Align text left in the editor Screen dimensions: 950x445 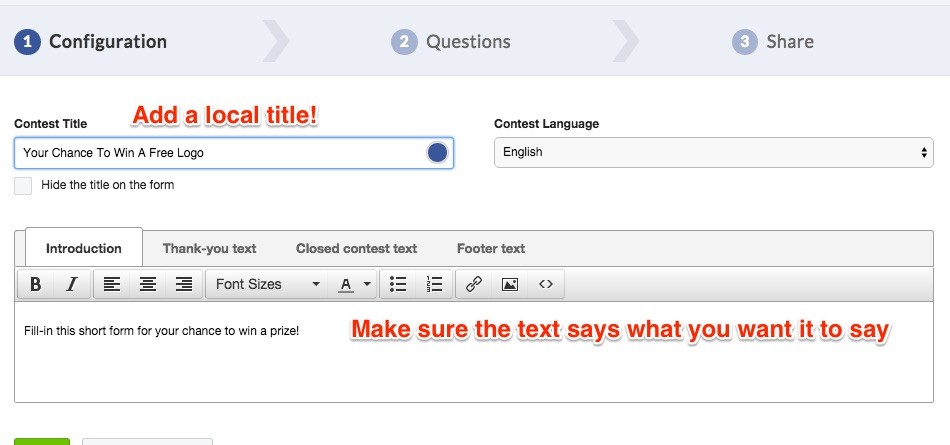tap(111, 284)
